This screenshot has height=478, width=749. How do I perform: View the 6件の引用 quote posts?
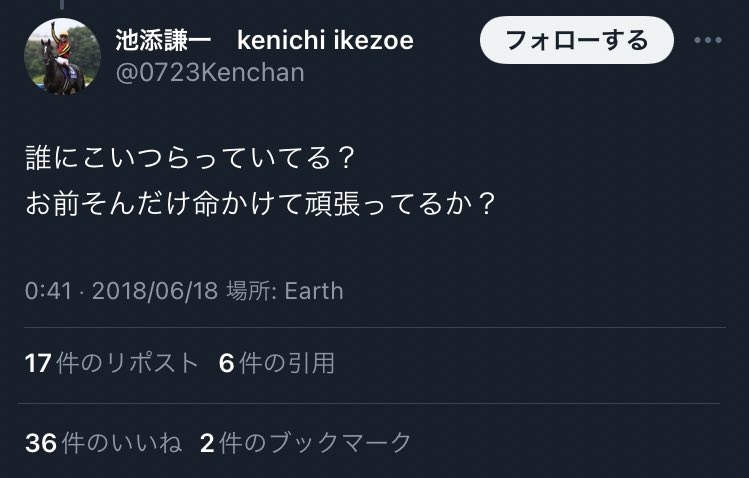(276, 363)
